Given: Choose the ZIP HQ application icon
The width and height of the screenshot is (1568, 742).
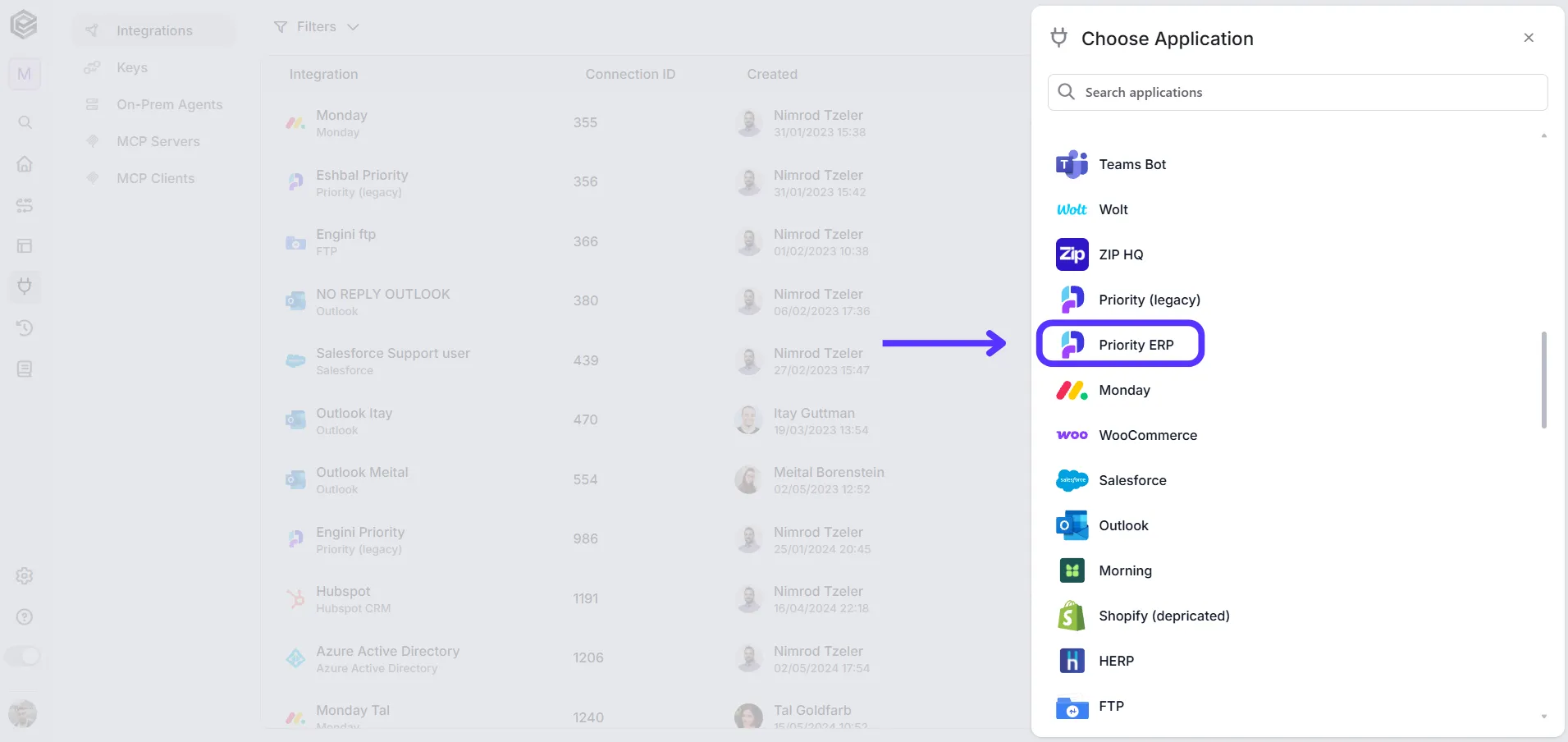Looking at the screenshot, I should click(1072, 254).
